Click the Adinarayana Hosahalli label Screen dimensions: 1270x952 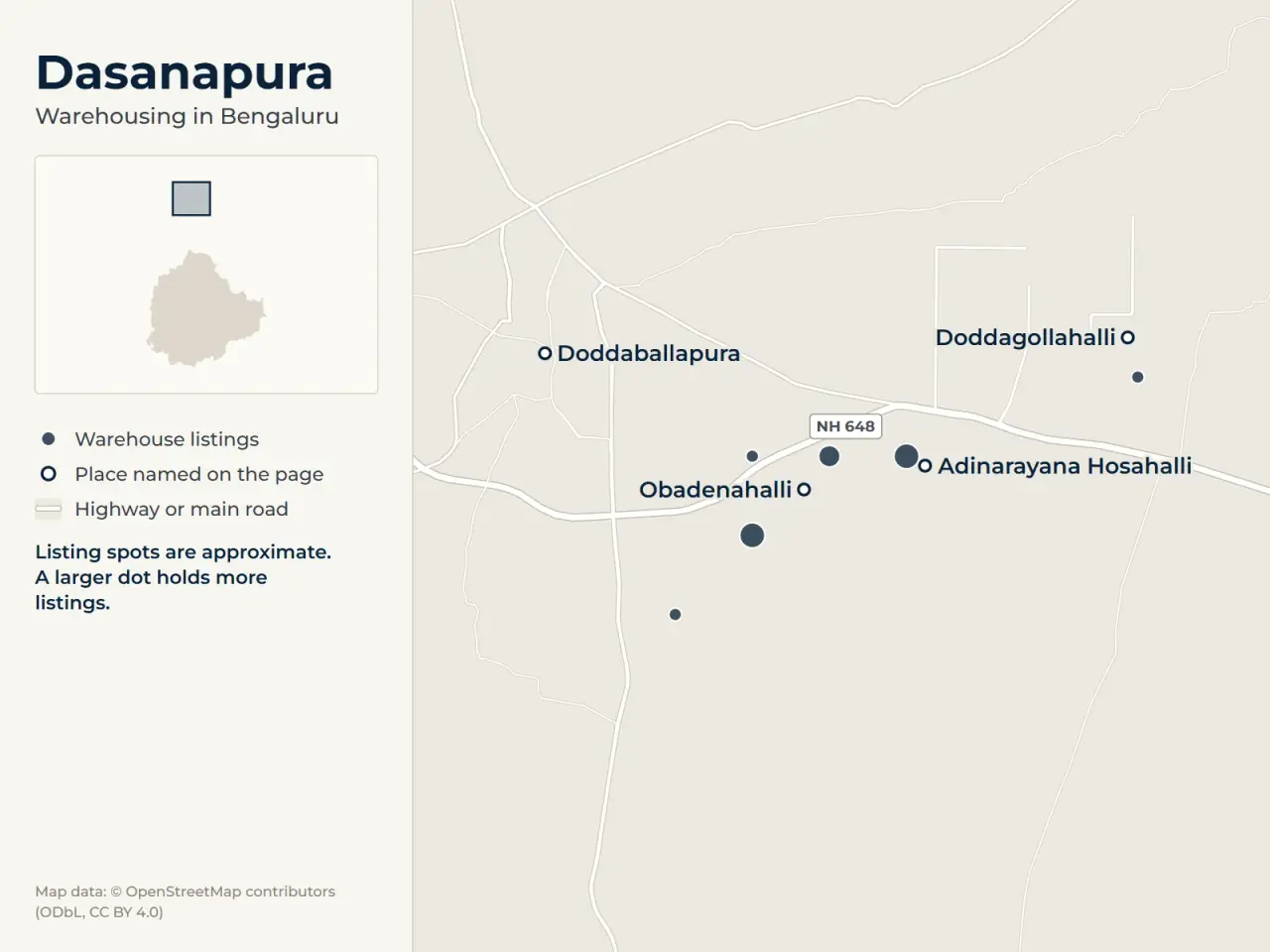pyautogui.click(x=1065, y=466)
